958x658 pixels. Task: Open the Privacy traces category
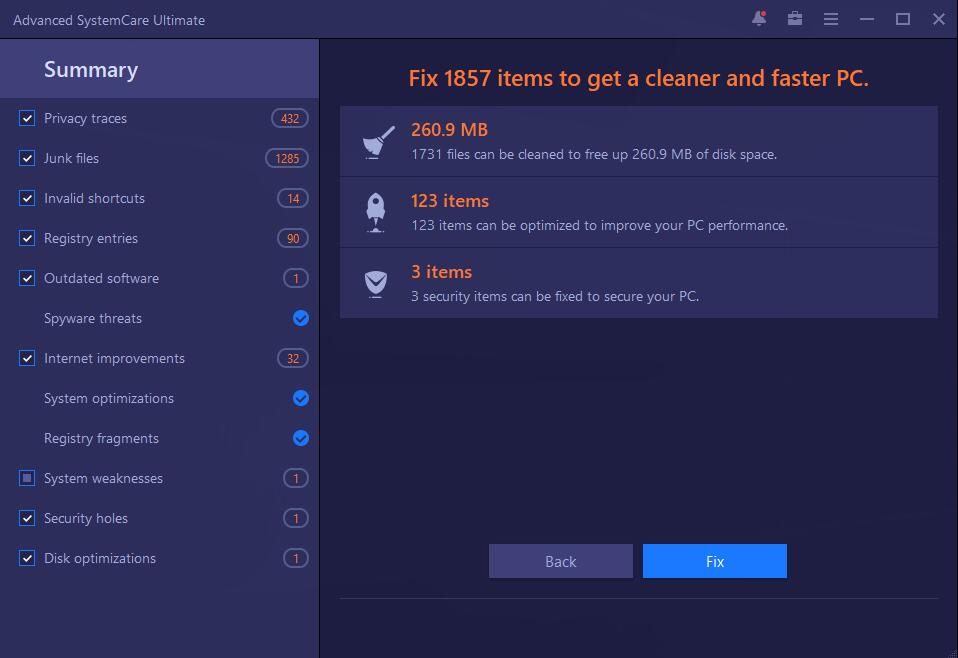(x=86, y=118)
